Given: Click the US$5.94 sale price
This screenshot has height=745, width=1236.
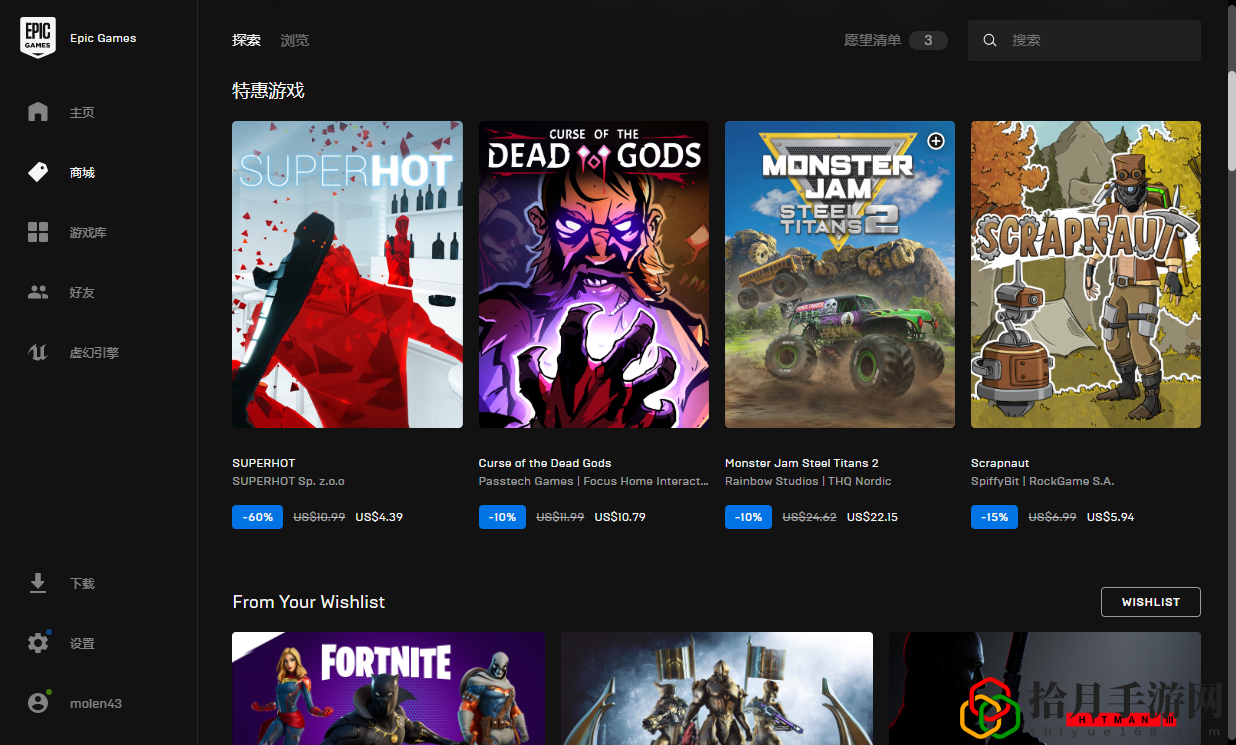Looking at the screenshot, I should coord(1110,517).
